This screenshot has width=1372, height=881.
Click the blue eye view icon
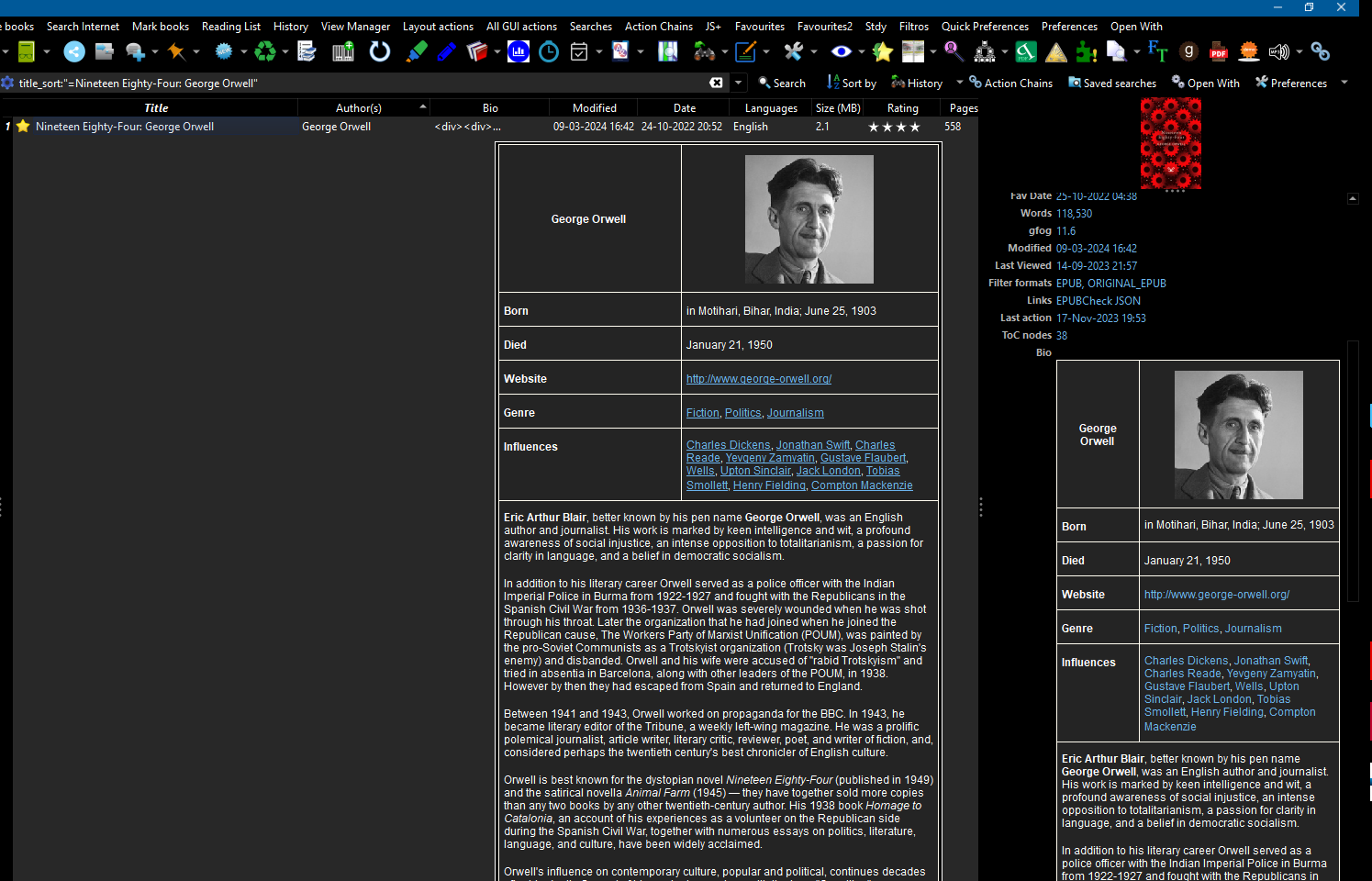(x=841, y=52)
